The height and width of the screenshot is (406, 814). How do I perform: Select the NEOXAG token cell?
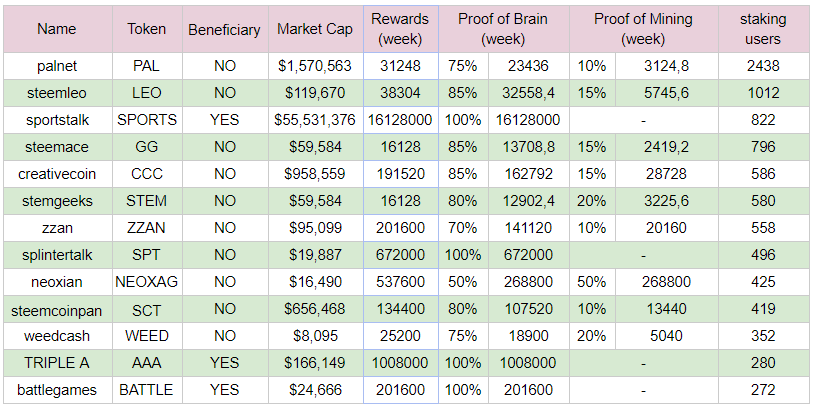(x=147, y=282)
